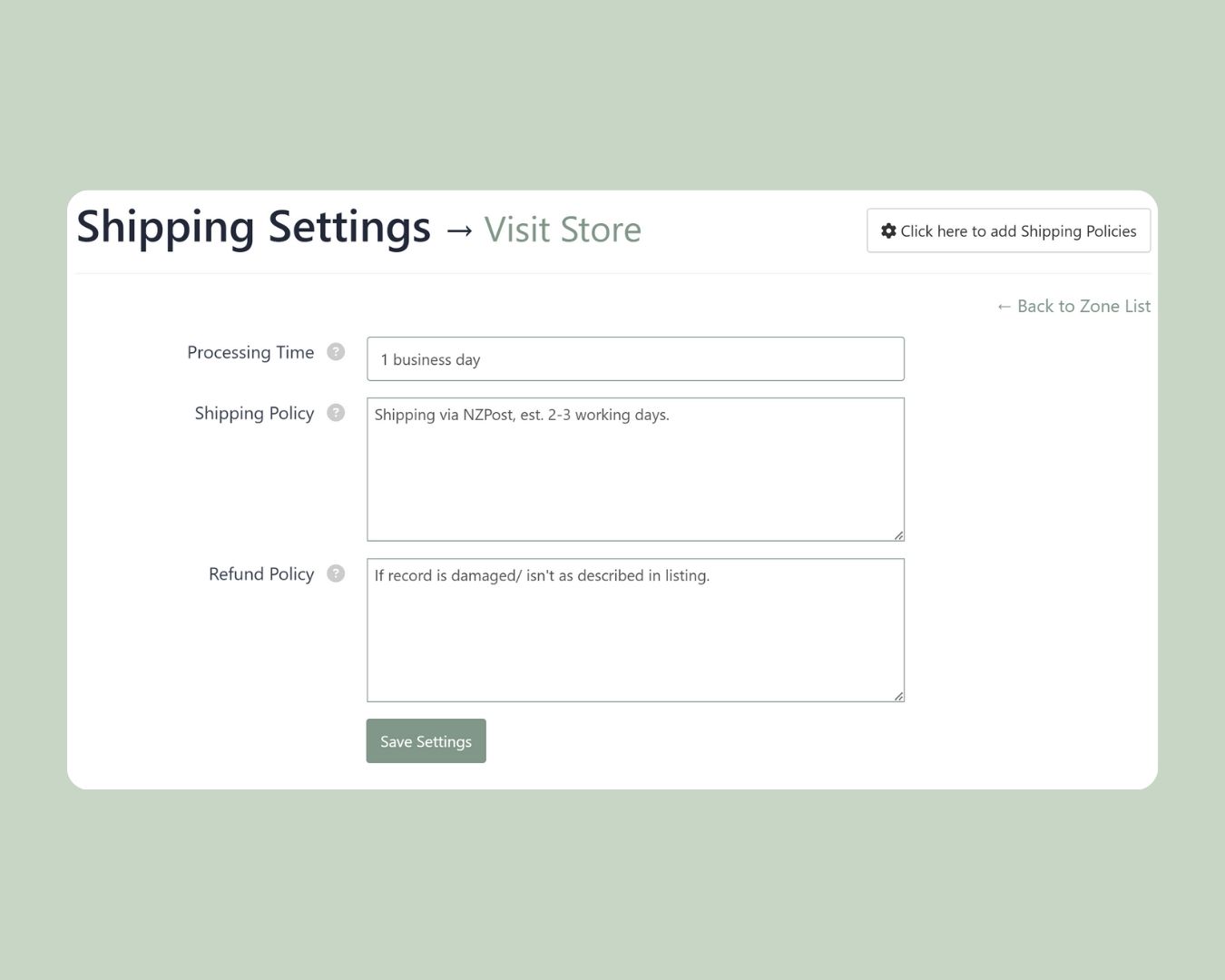Click the Shipping Settings page heading
Image resolution: width=1225 pixels, height=980 pixels.
point(253,227)
